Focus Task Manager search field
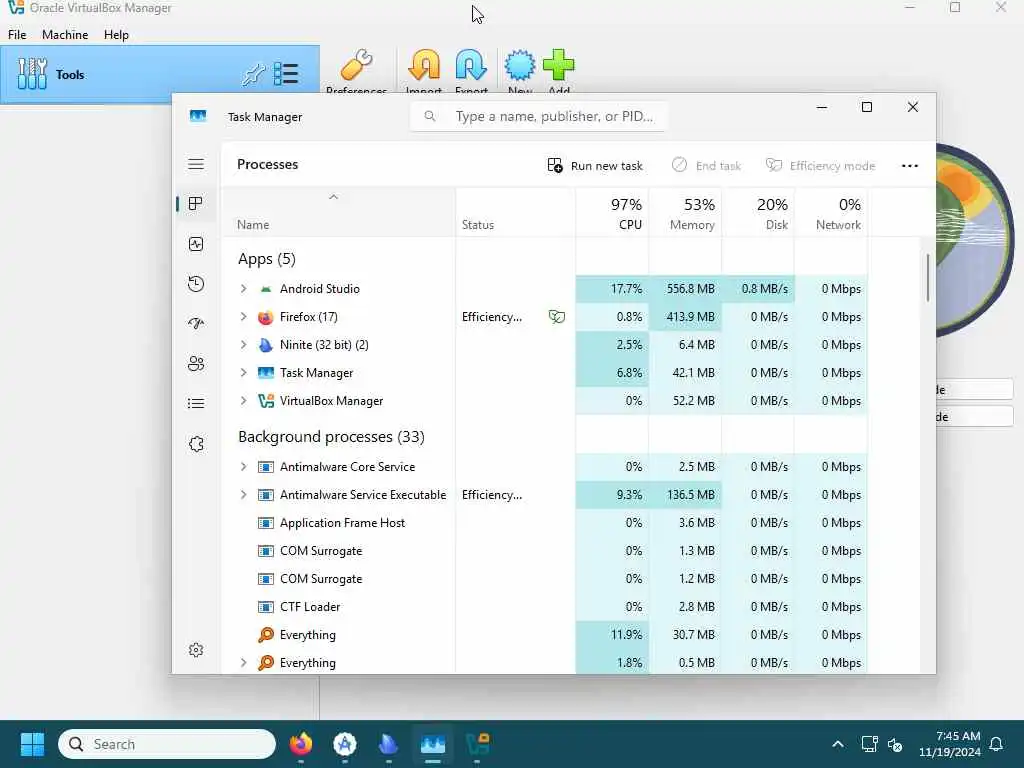The width and height of the screenshot is (1024, 768). [x=539, y=116]
